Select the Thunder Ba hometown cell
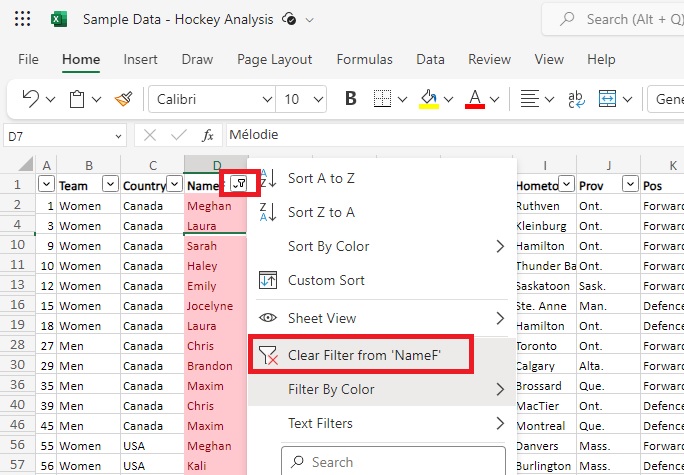 click(x=546, y=266)
